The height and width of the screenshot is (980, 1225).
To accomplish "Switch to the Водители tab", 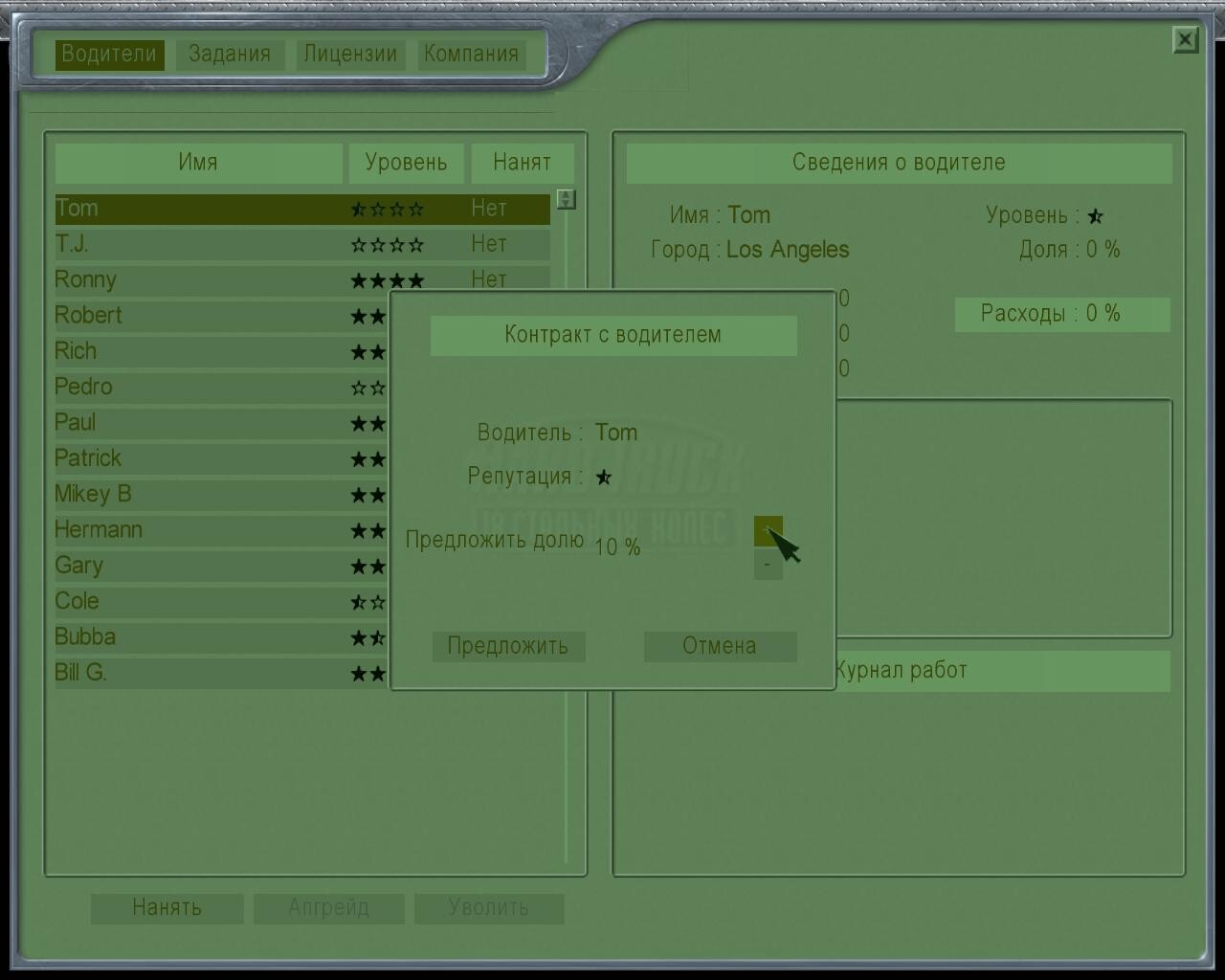I will (109, 55).
